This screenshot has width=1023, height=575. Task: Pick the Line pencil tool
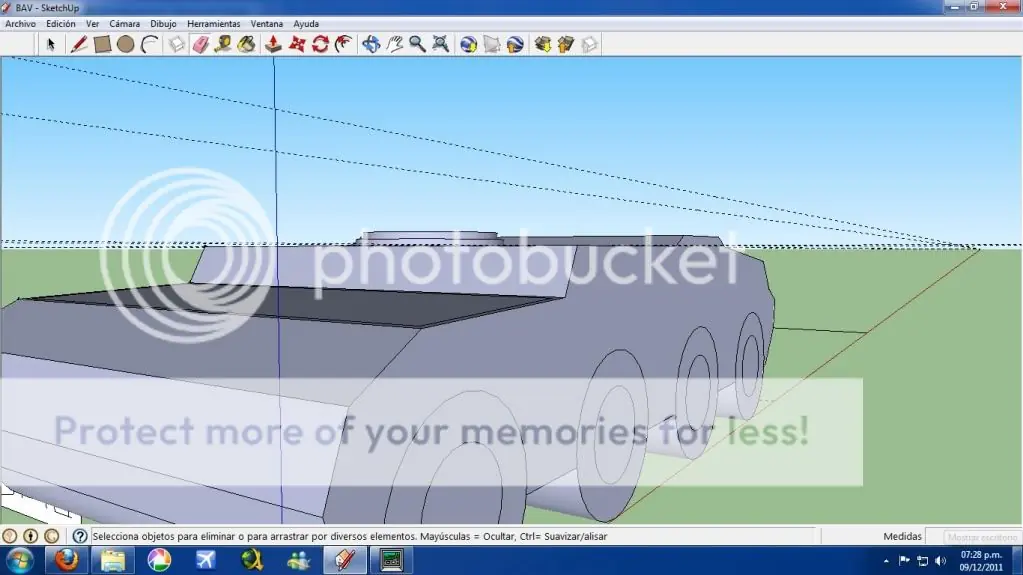[79, 44]
